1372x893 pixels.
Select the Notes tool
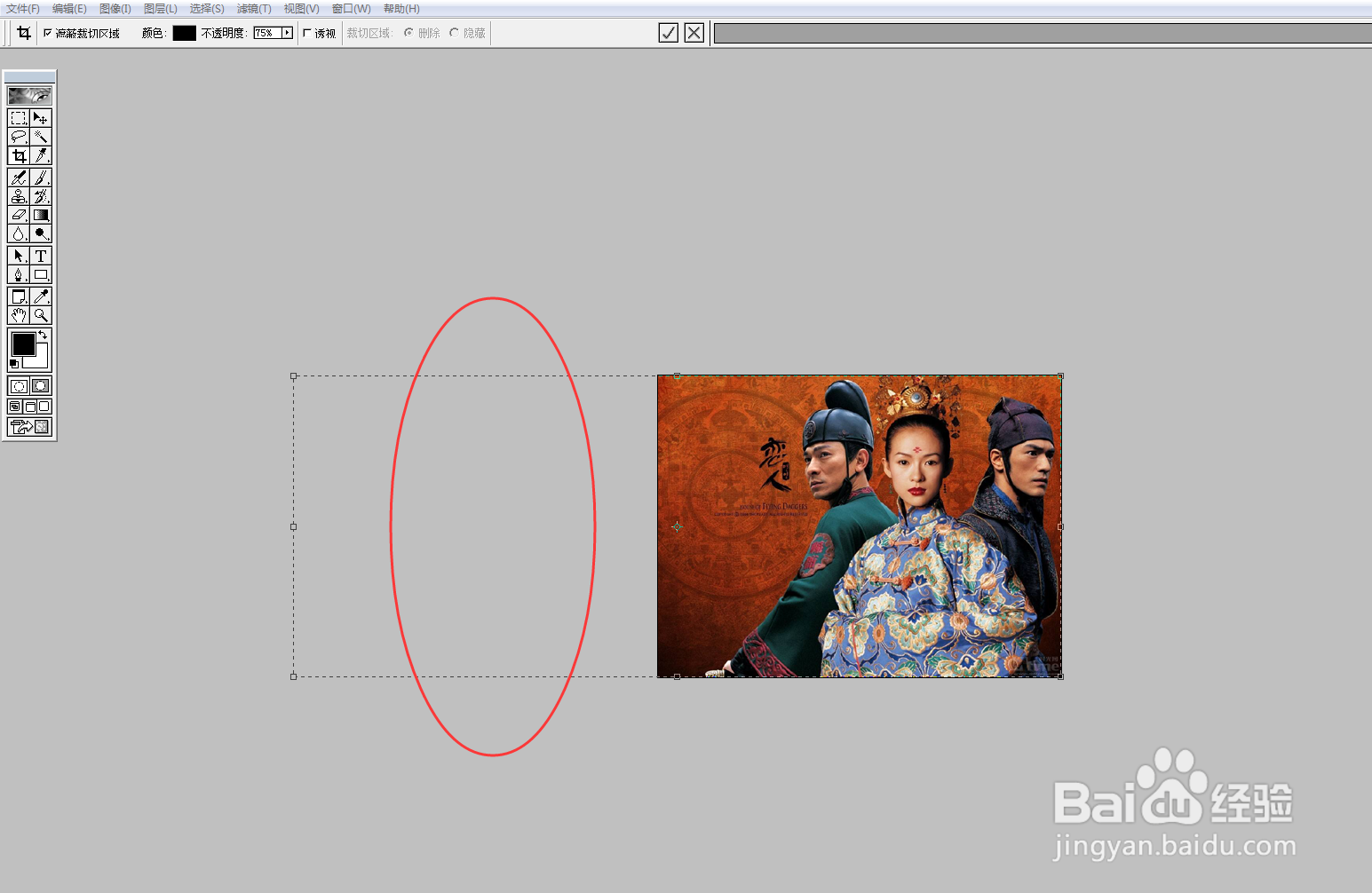click(19, 296)
